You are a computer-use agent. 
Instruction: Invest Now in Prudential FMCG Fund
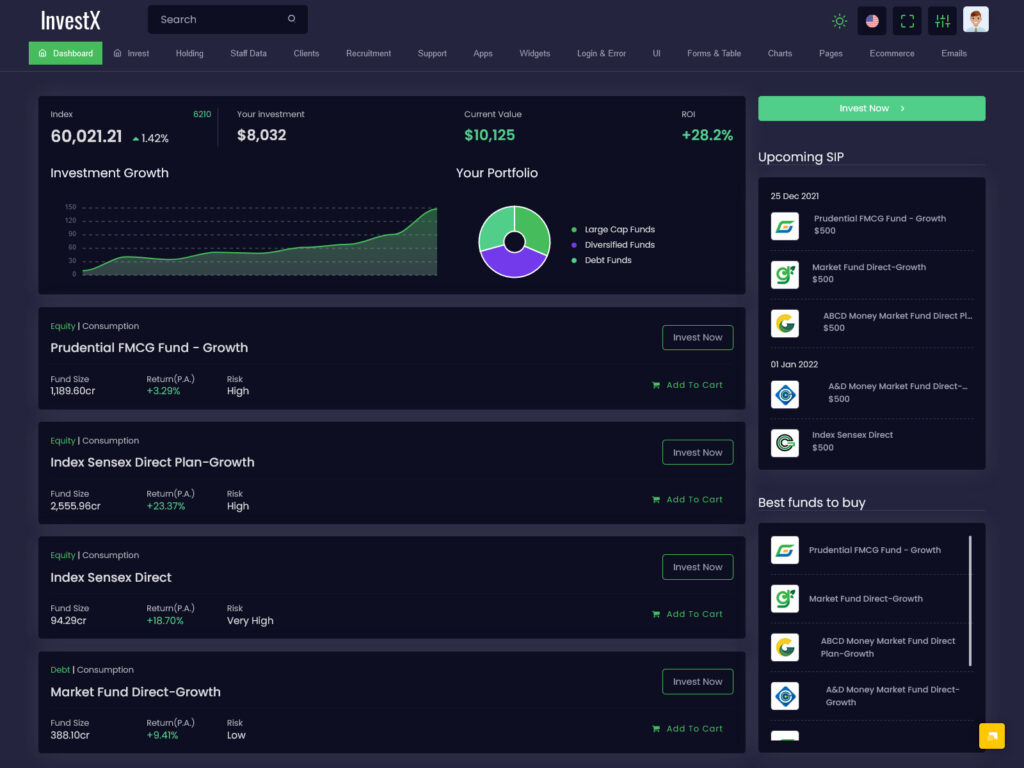point(697,338)
